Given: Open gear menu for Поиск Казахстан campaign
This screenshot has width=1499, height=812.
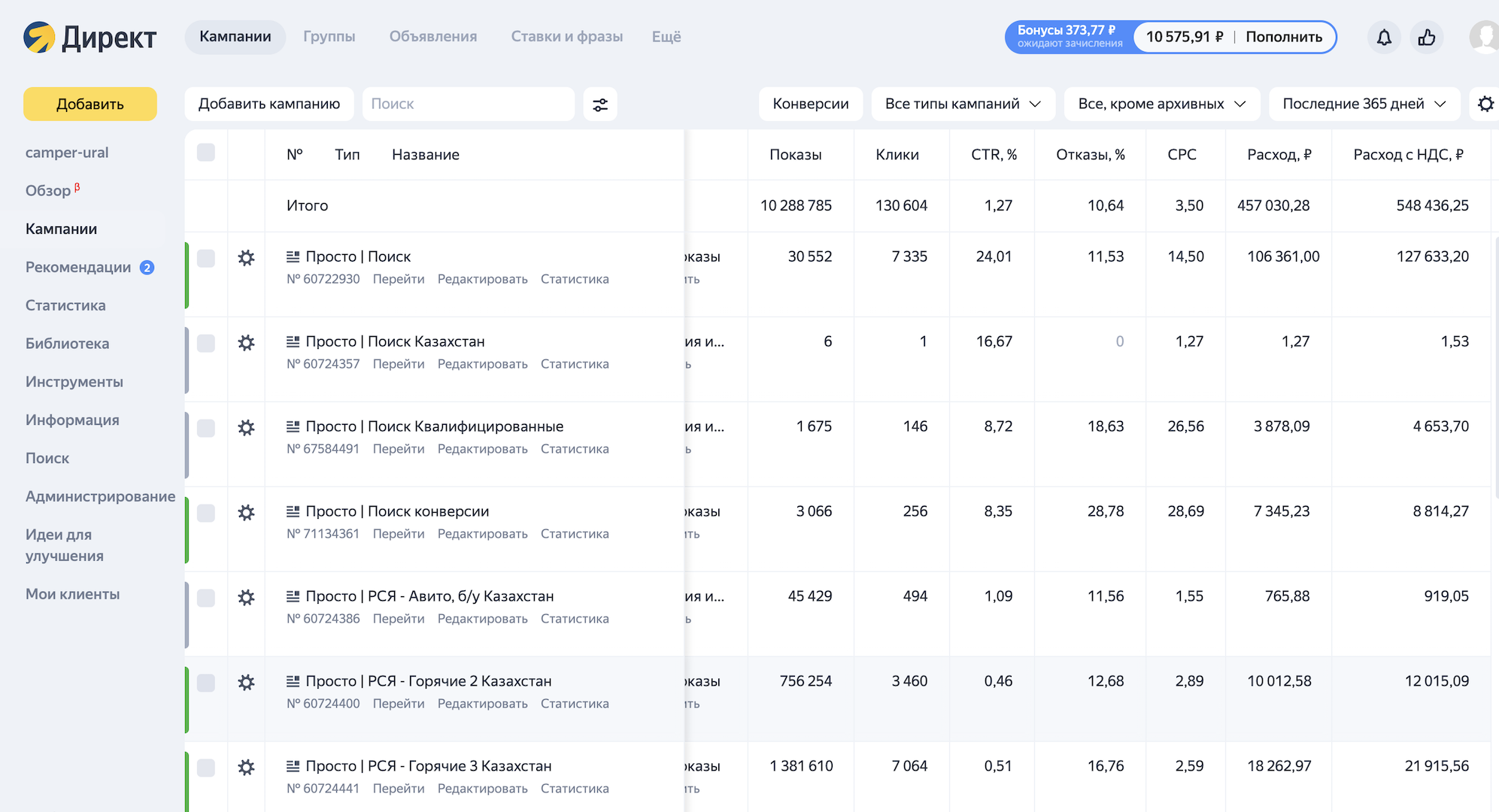Looking at the screenshot, I should coord(246,343).
